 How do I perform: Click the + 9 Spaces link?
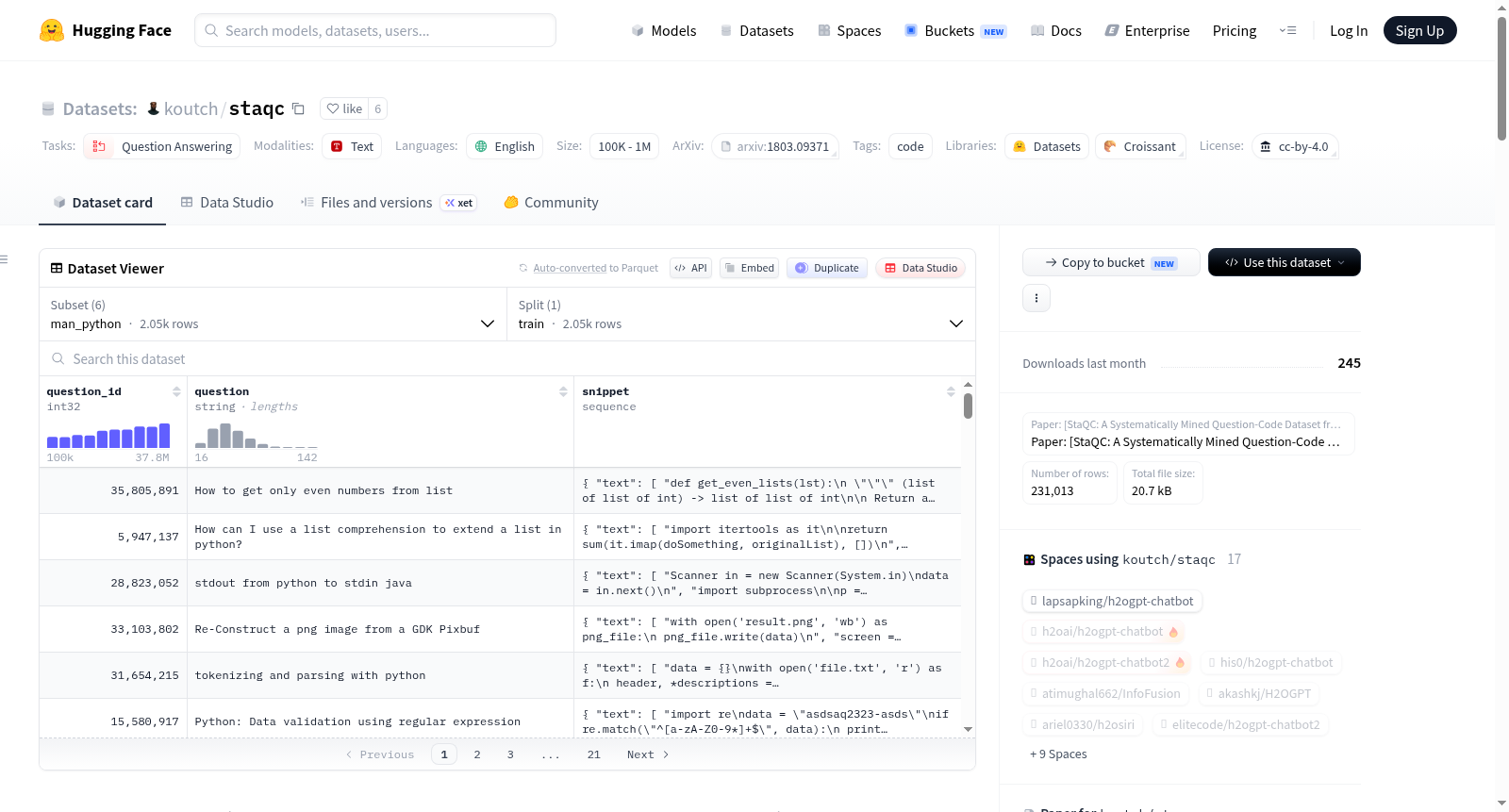pos(1058,754)
